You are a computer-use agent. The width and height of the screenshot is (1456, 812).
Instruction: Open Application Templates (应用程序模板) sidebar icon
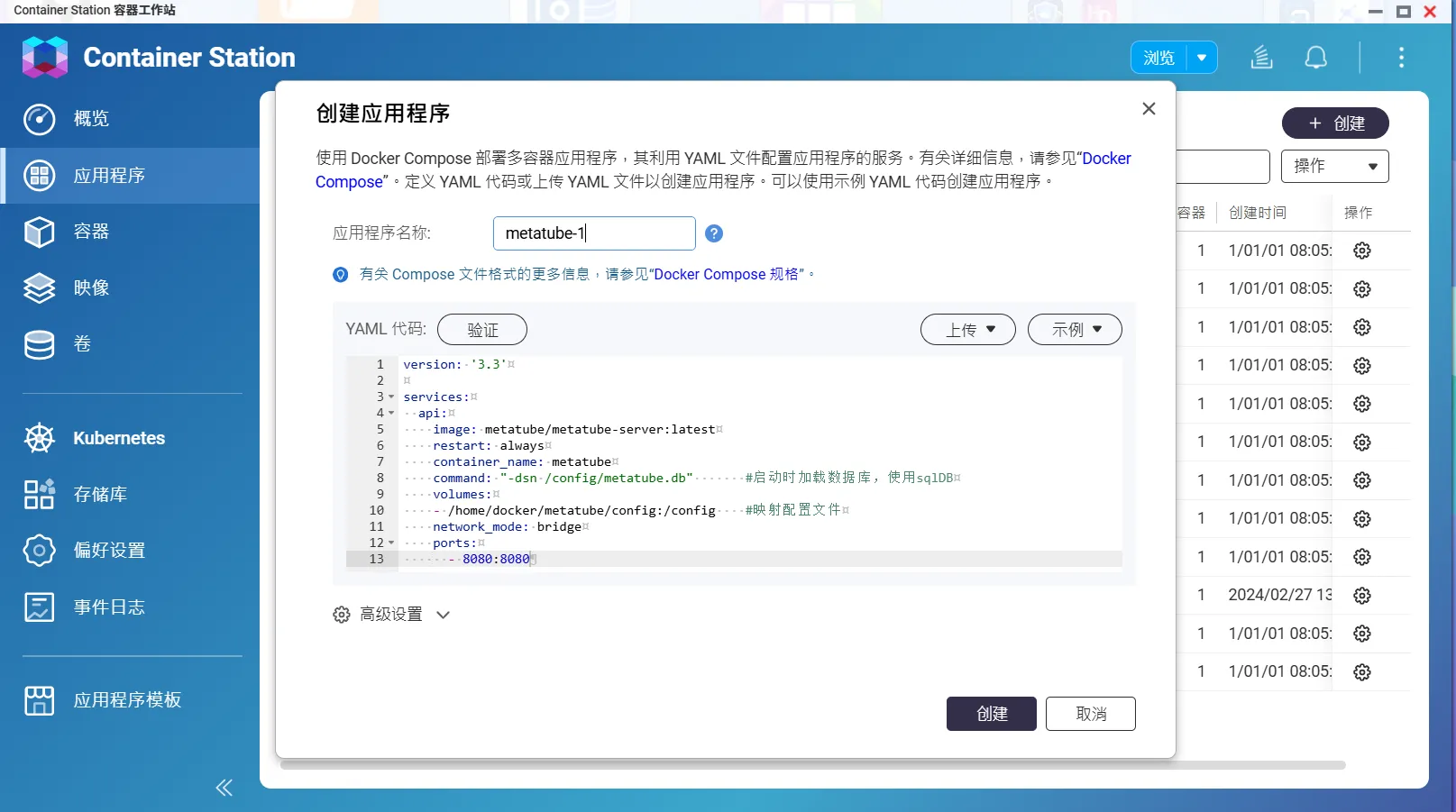tap(39, 700)
